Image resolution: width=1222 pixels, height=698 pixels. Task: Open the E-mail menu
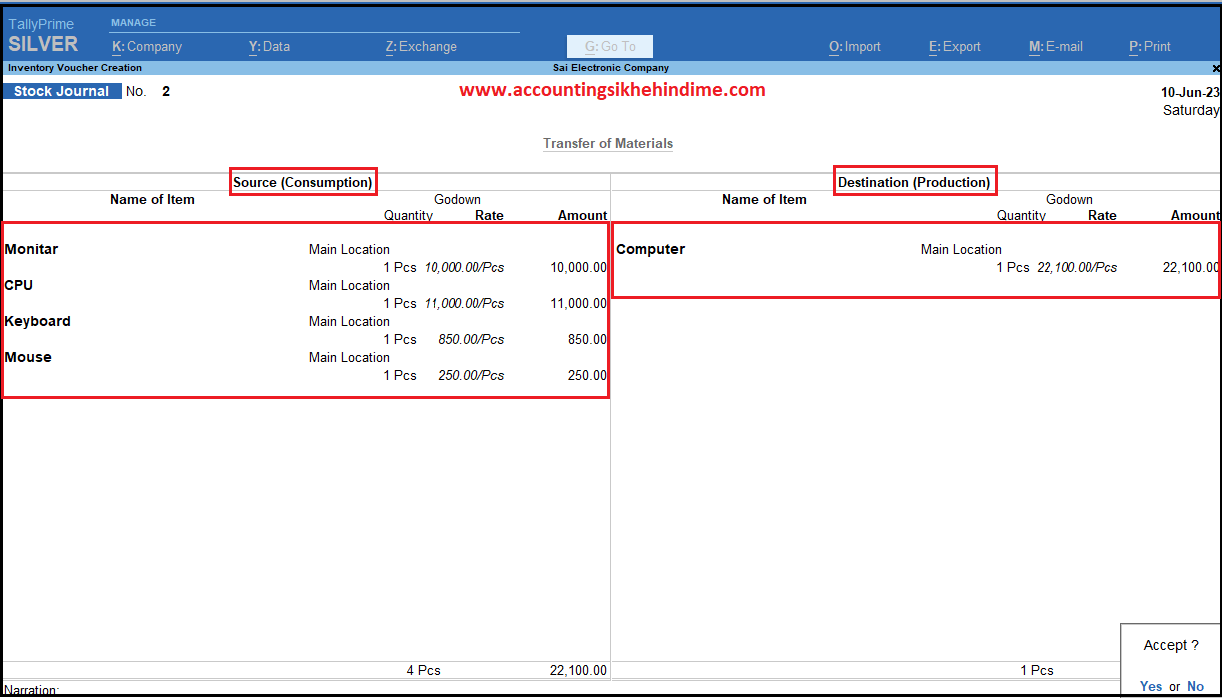point(1055,46)
